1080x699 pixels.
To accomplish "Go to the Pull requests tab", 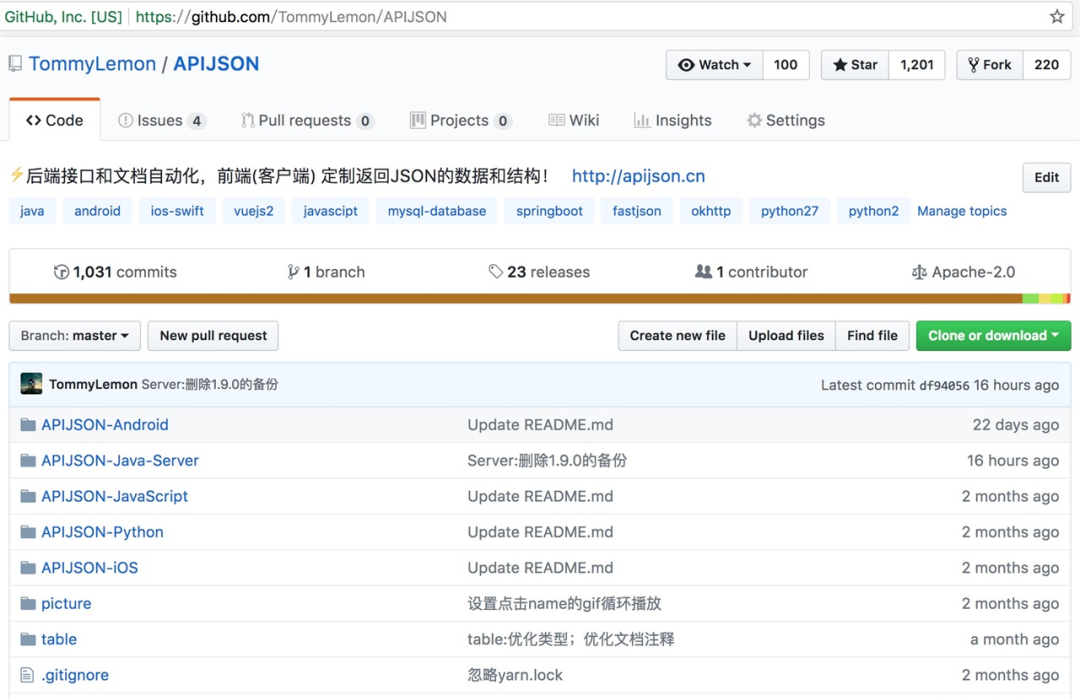I will point(307,121).
